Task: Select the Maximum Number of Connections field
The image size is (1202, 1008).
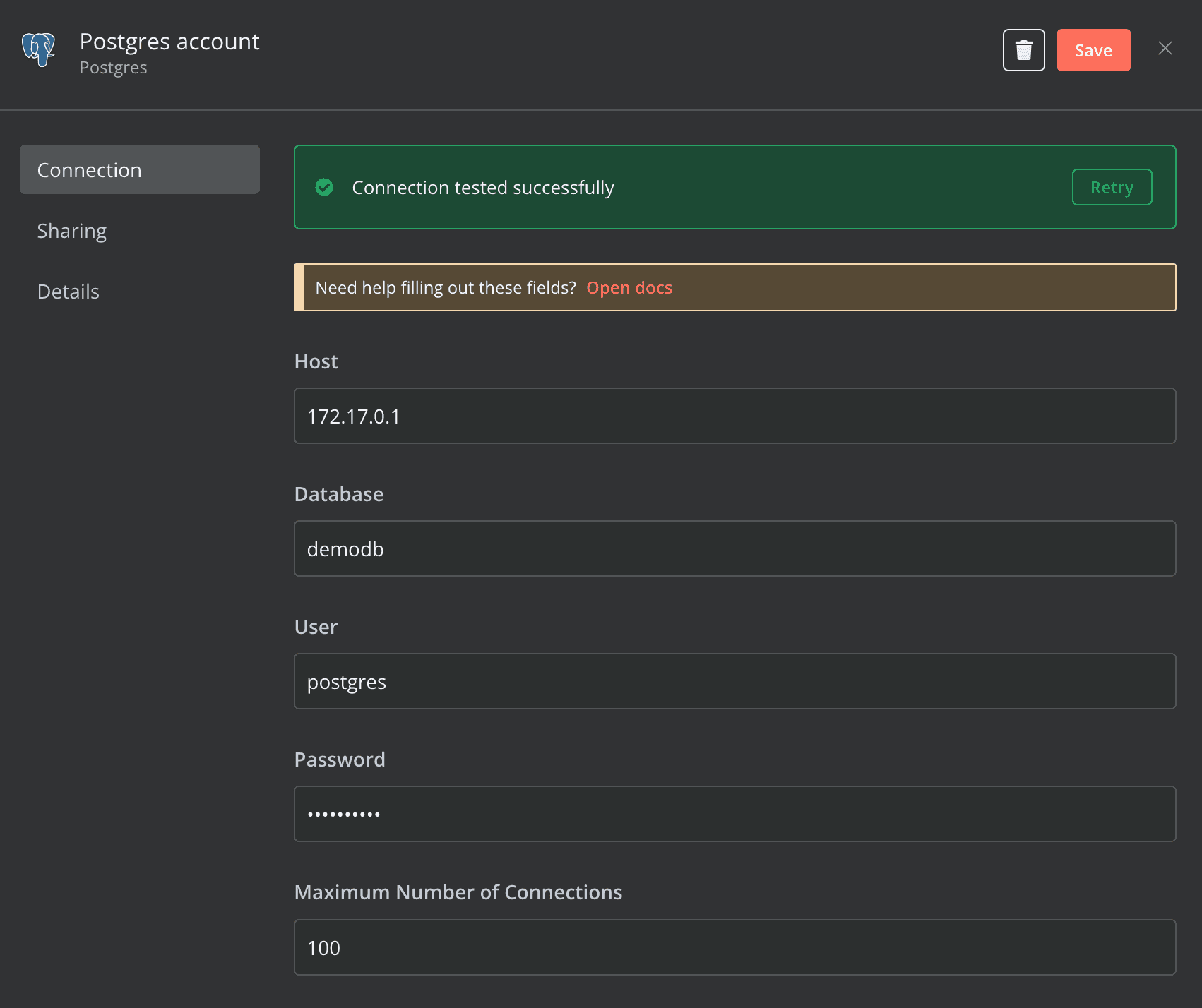Action: [x=734, y=947]
